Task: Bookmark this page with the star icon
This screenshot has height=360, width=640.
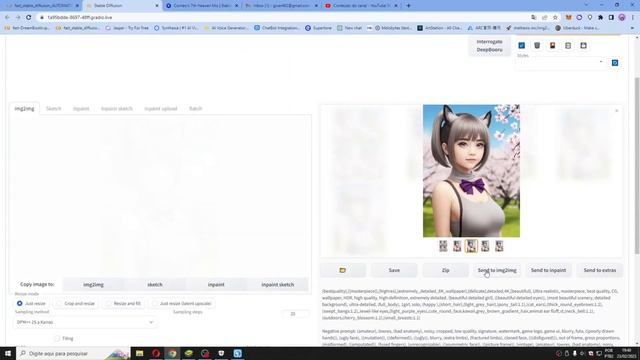Action: tap(555, 18)
